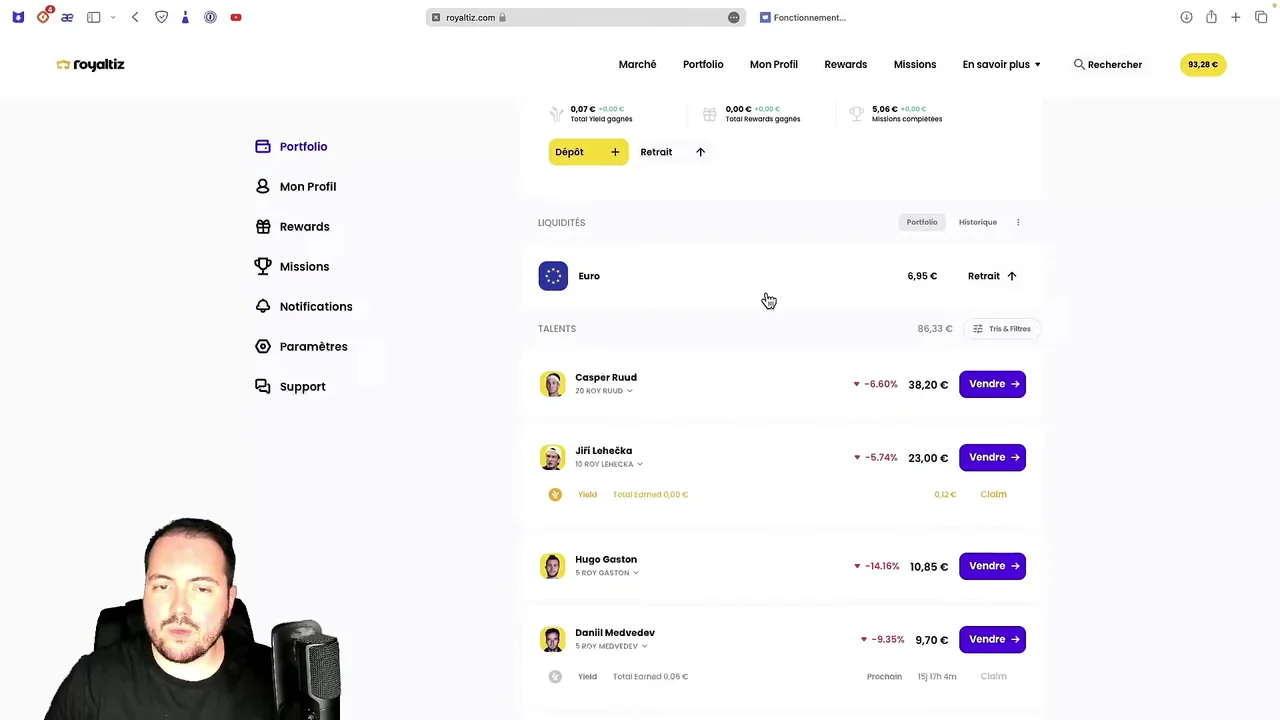Open the three-dot menu beside Historique
This screenshot has height=720, width=1280.
coord(1018,222)
